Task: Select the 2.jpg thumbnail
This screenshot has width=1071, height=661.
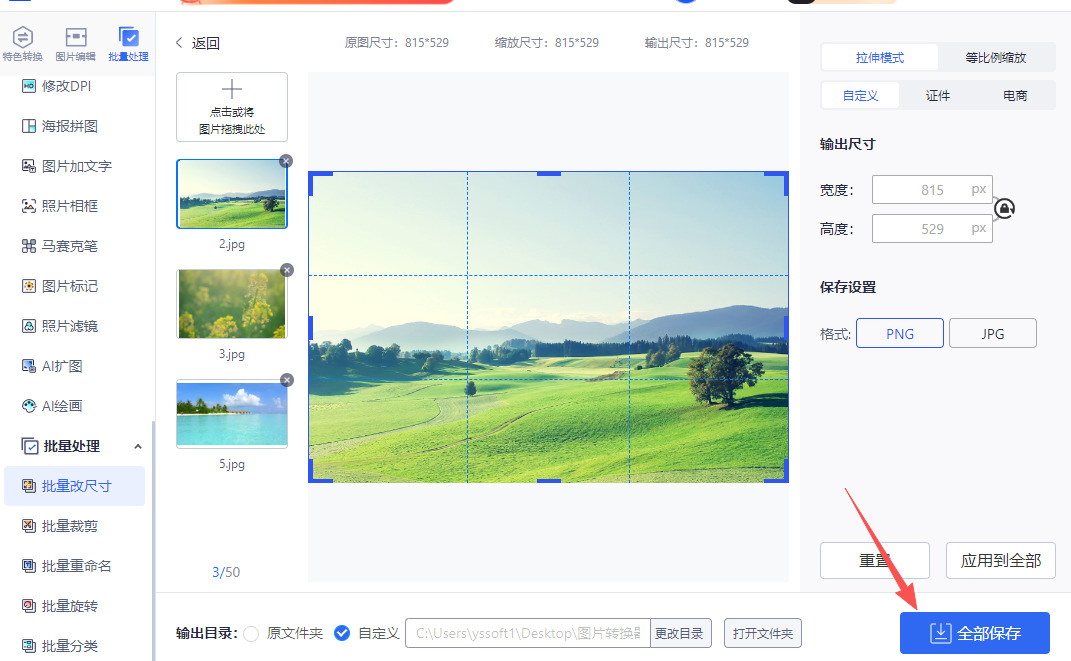Action: 232,194
